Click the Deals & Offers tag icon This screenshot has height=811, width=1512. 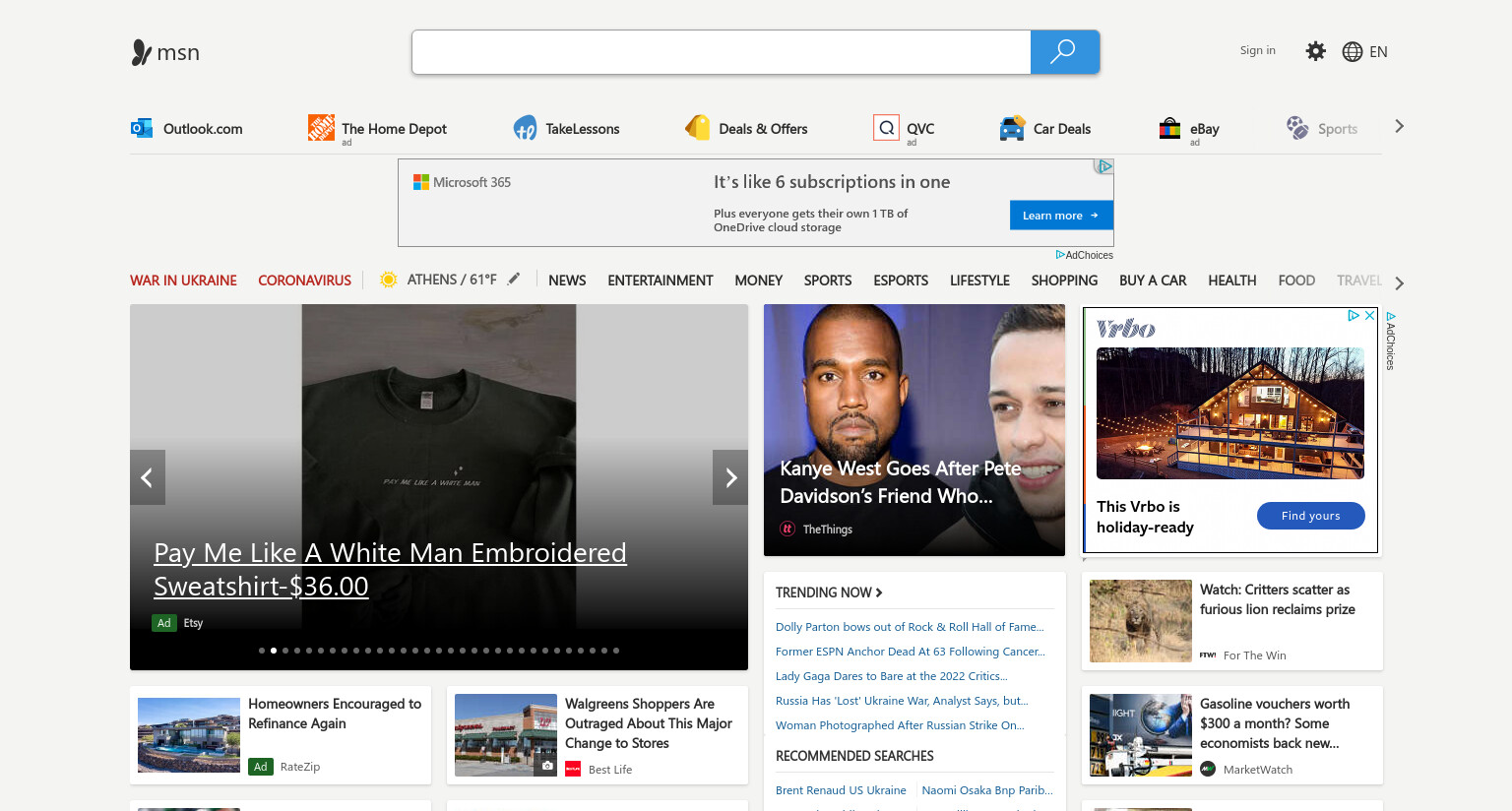pyautogui.click(x=698, y=128)
